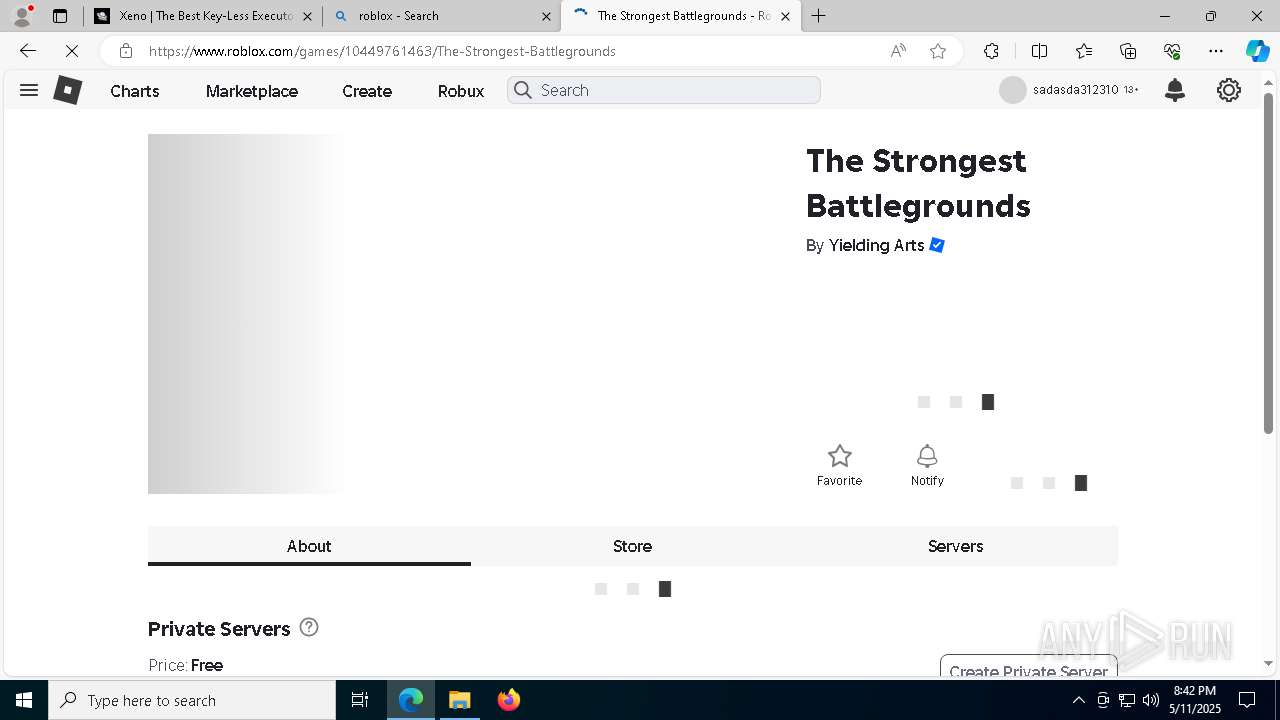This screenshot has height=720, width=1280.
Task: Open the Private Servers help question icon
Action: click(x=309, y=627)
